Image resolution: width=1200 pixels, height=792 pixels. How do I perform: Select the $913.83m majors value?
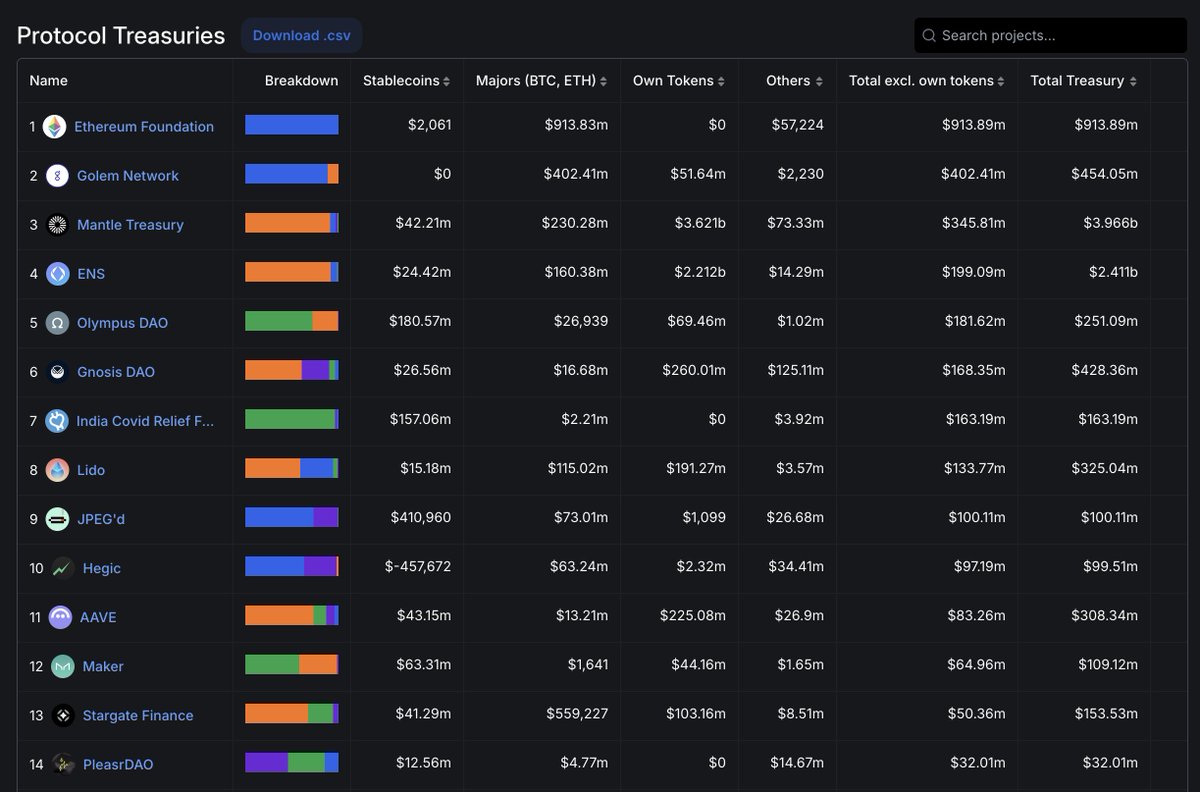point(576,125)
